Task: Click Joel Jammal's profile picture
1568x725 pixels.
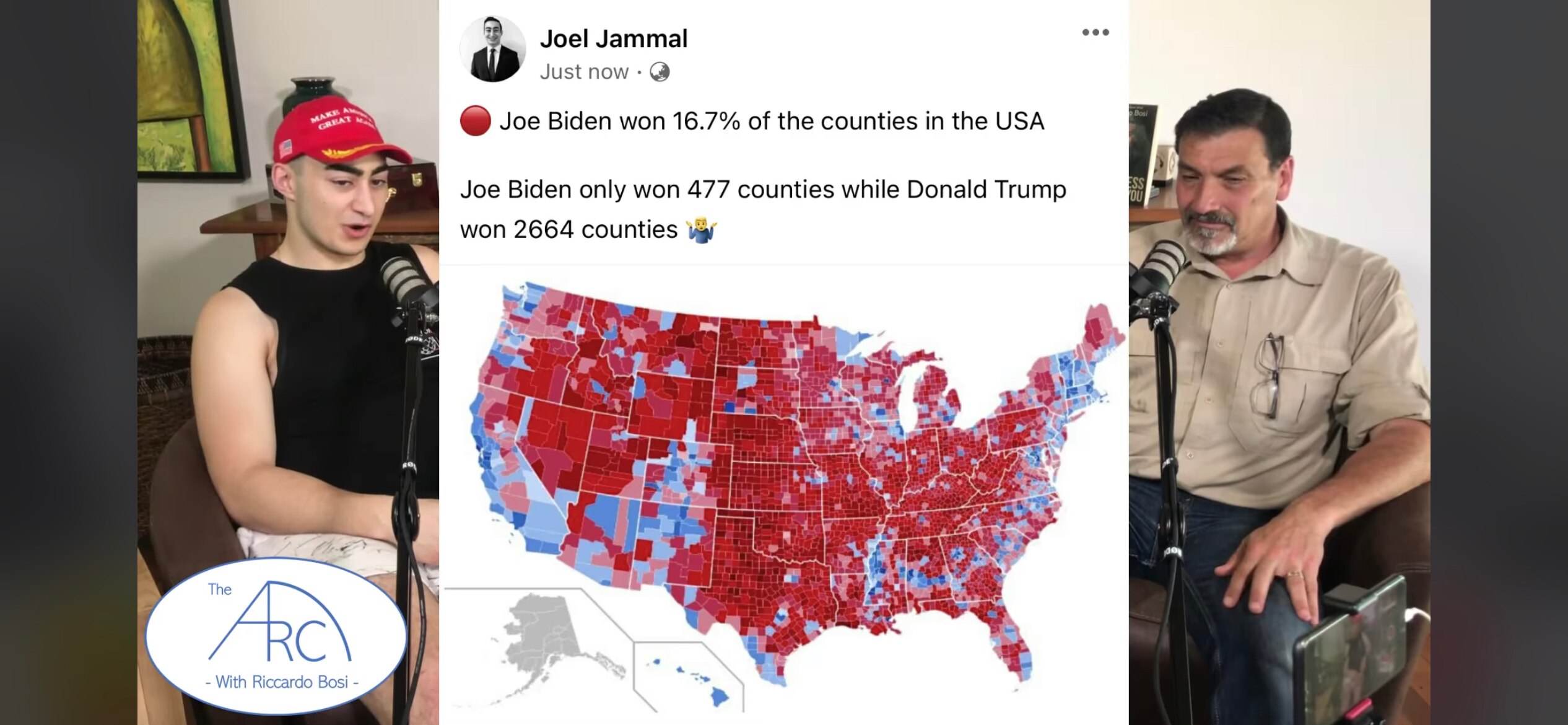Action: click(492, 50)
